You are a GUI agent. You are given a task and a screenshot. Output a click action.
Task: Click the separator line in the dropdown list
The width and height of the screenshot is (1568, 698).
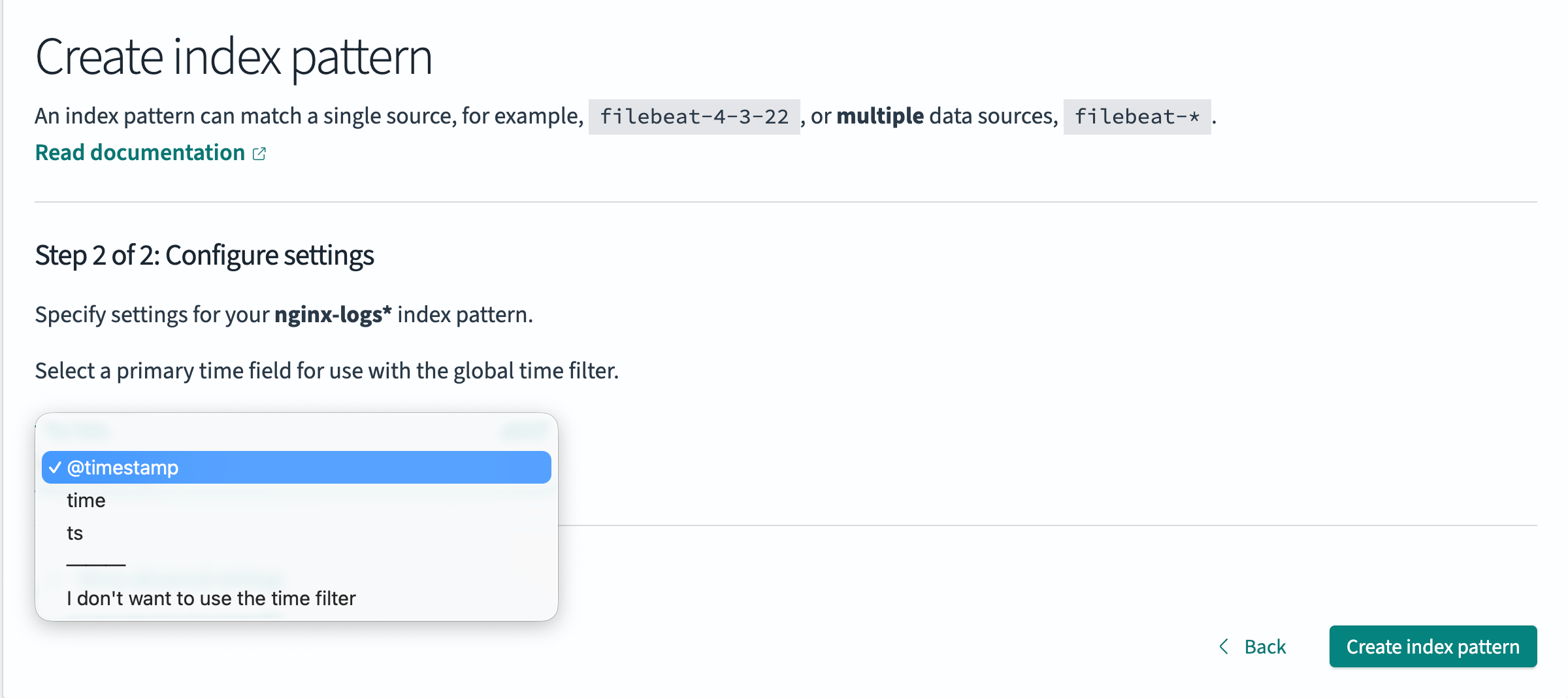pyautogui.click(x=96, y=565)
